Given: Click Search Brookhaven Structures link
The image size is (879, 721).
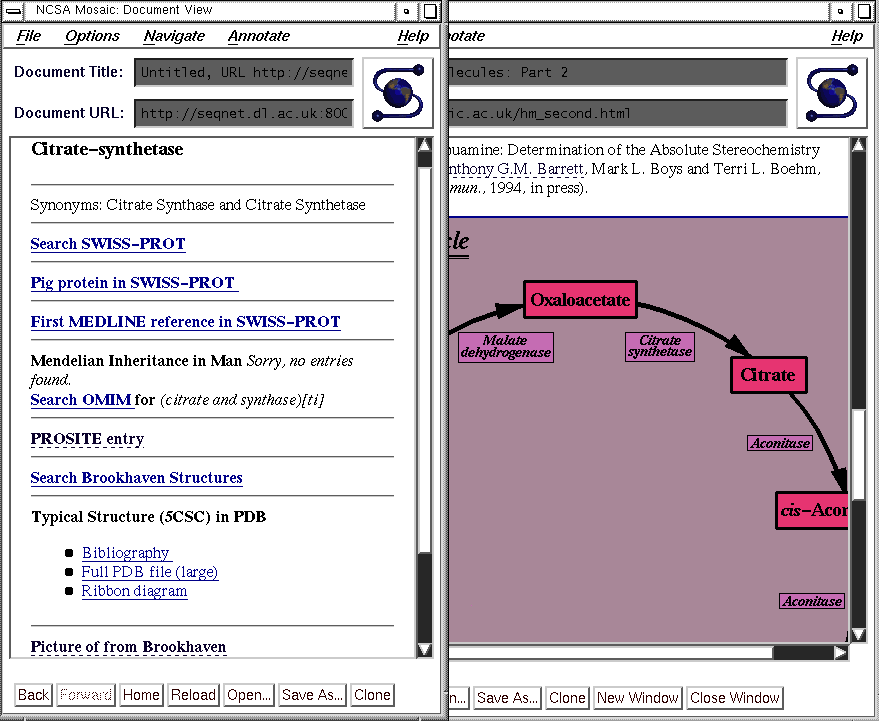Looking at the screenshot, I should (x=136, y=478).
